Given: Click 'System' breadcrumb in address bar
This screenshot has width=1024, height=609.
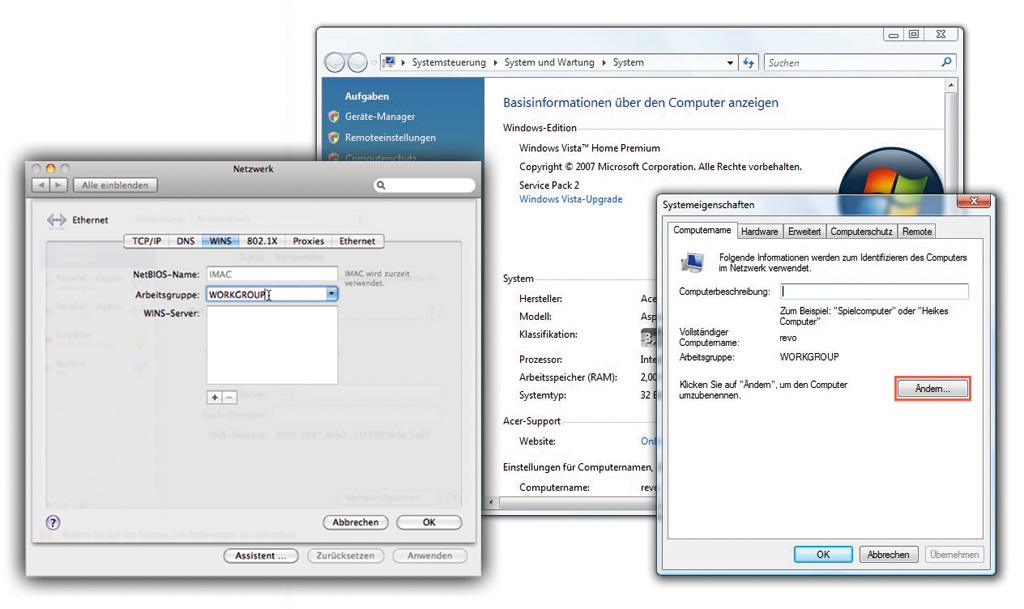Looking at the screenshot, I should click(628, 63).
